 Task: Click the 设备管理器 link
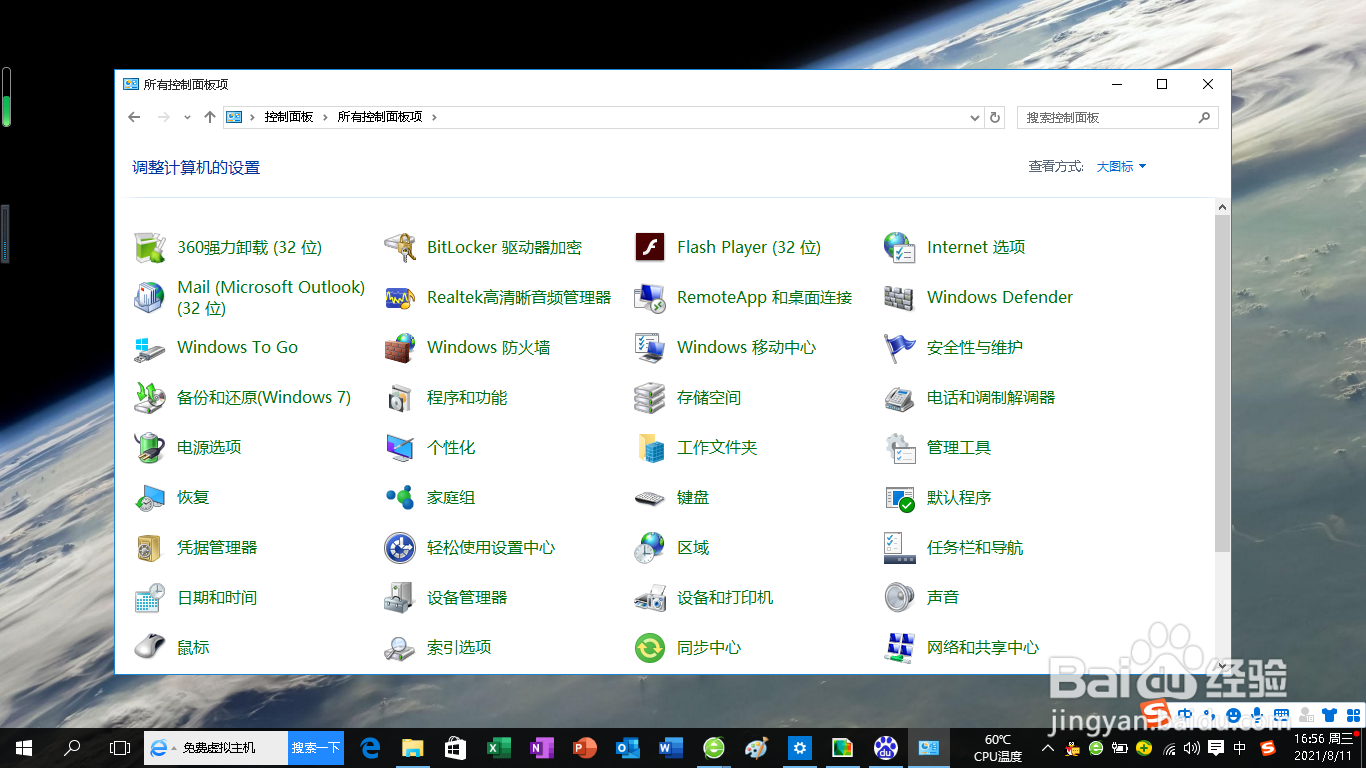tap(467, 597)
